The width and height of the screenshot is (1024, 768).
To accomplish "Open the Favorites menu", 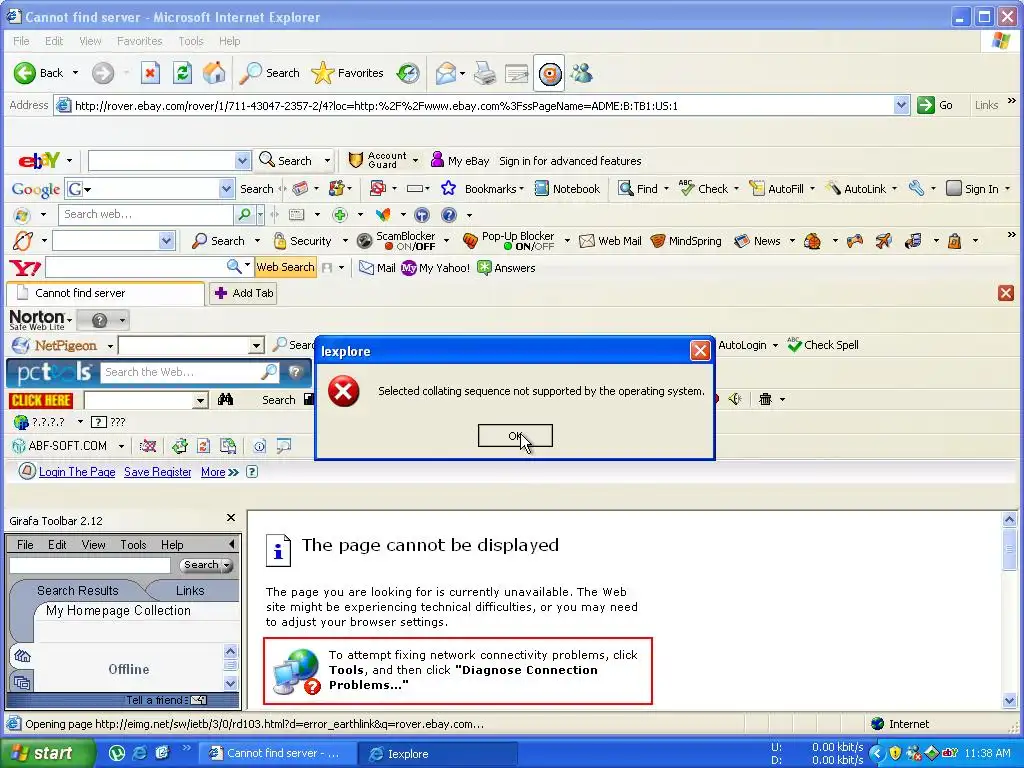I will click(139, 41).
